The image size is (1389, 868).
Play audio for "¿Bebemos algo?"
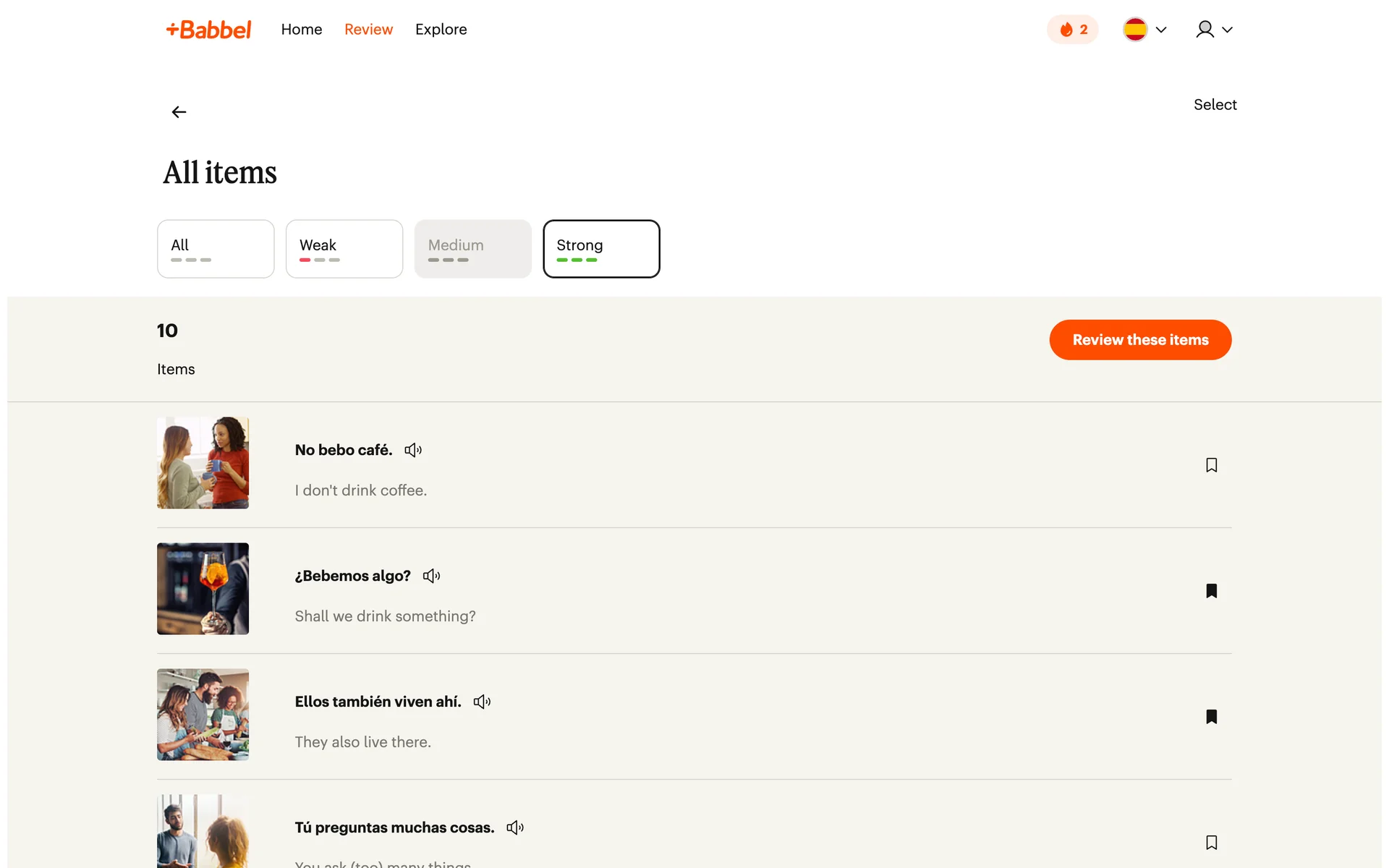[431, 576]
